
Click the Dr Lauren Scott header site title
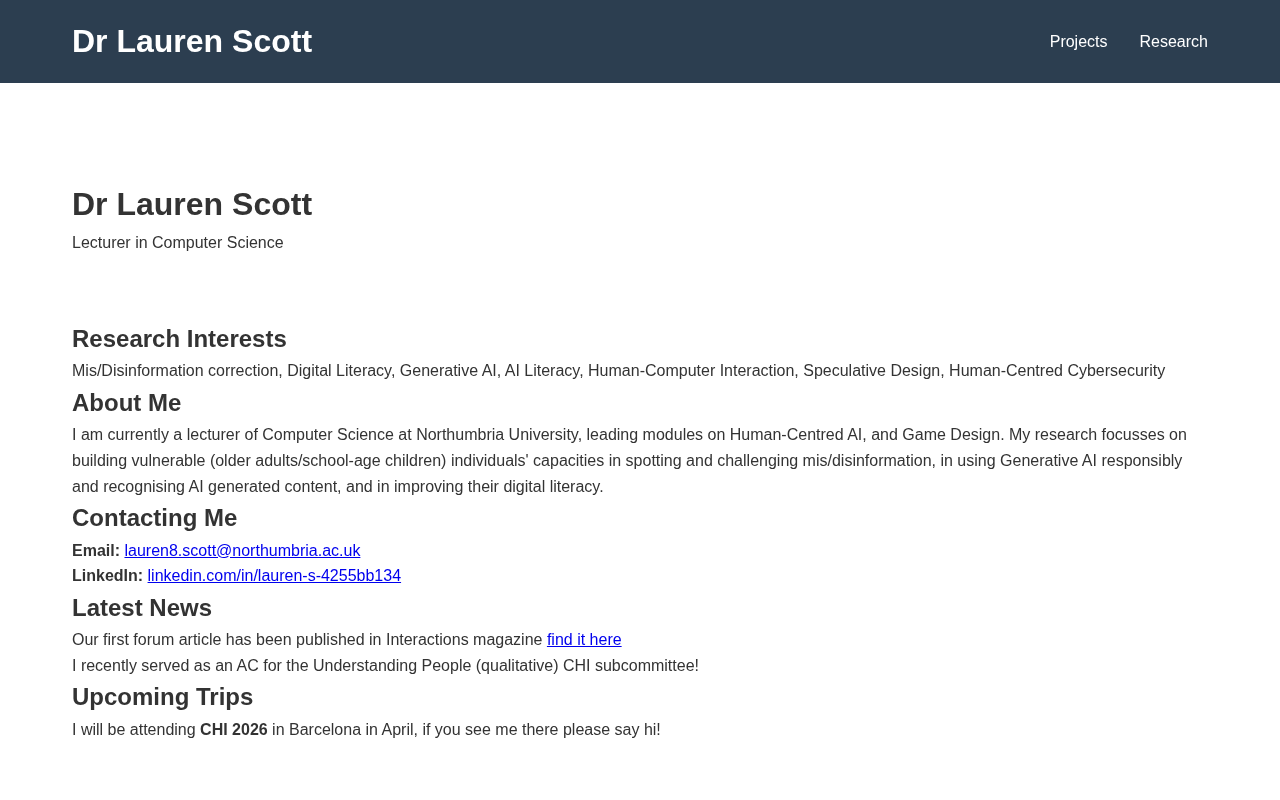[x=192, y=41]
